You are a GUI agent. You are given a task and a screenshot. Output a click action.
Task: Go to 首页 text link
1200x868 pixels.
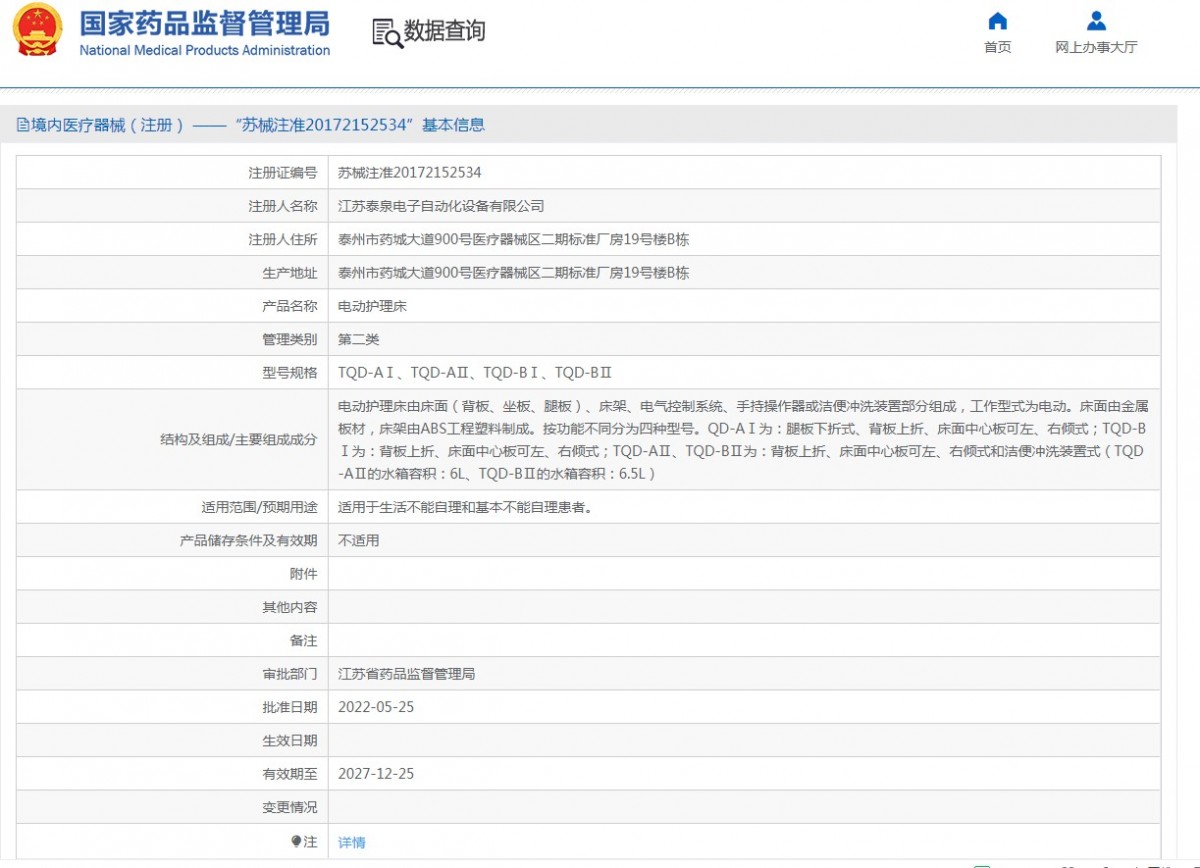click(997, 47)
